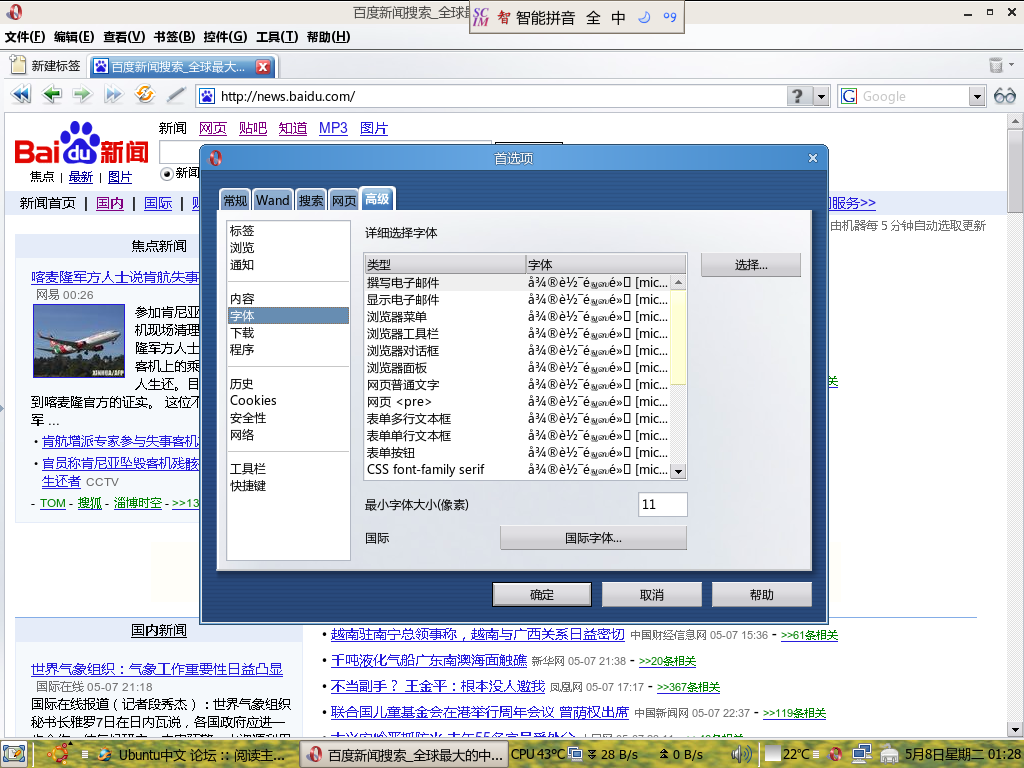Click the fast forward navigation icon
This screenshot has width=1024, height=768.
tap(114, 95)
